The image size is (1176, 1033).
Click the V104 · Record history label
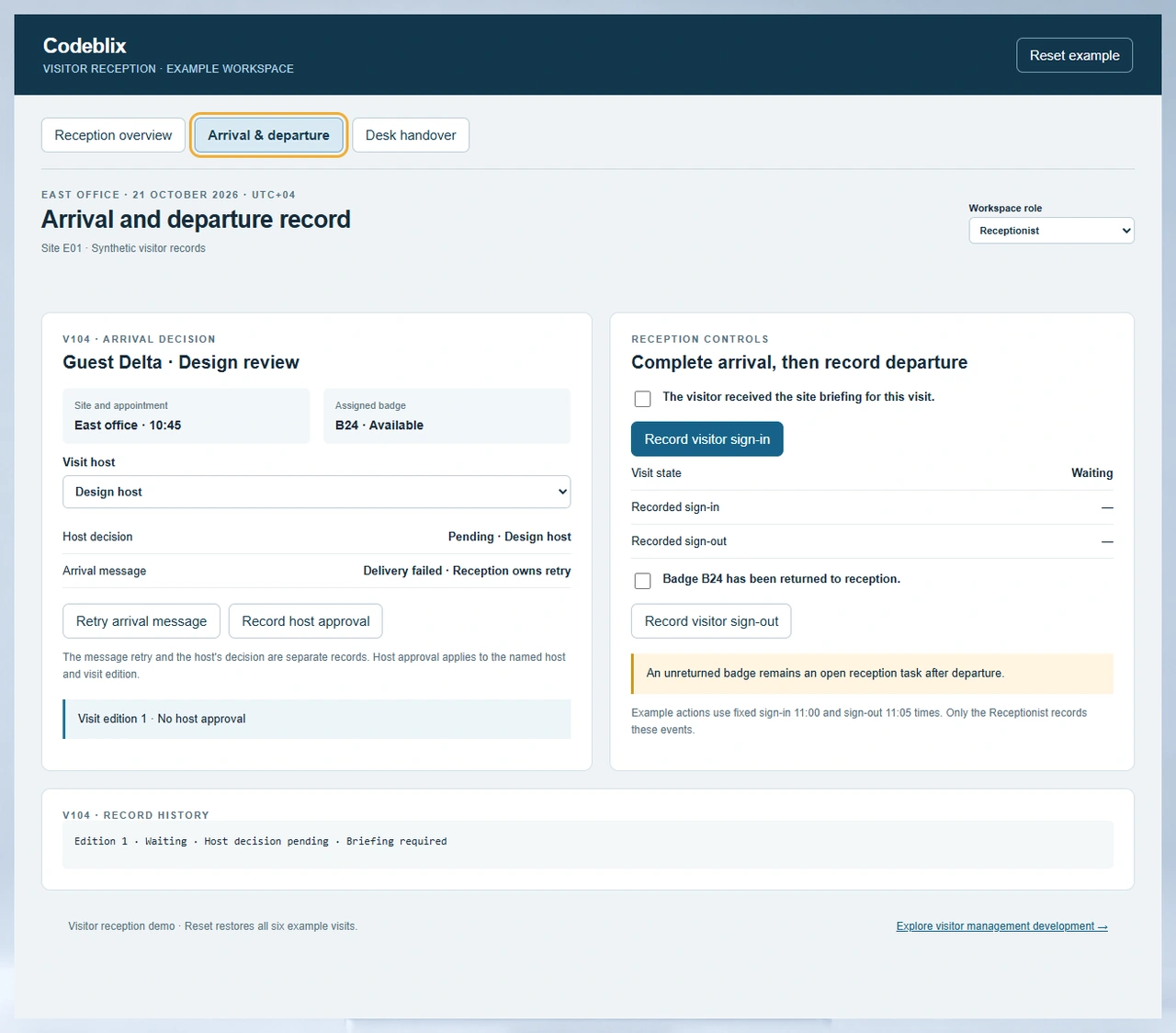pos(136,815)
